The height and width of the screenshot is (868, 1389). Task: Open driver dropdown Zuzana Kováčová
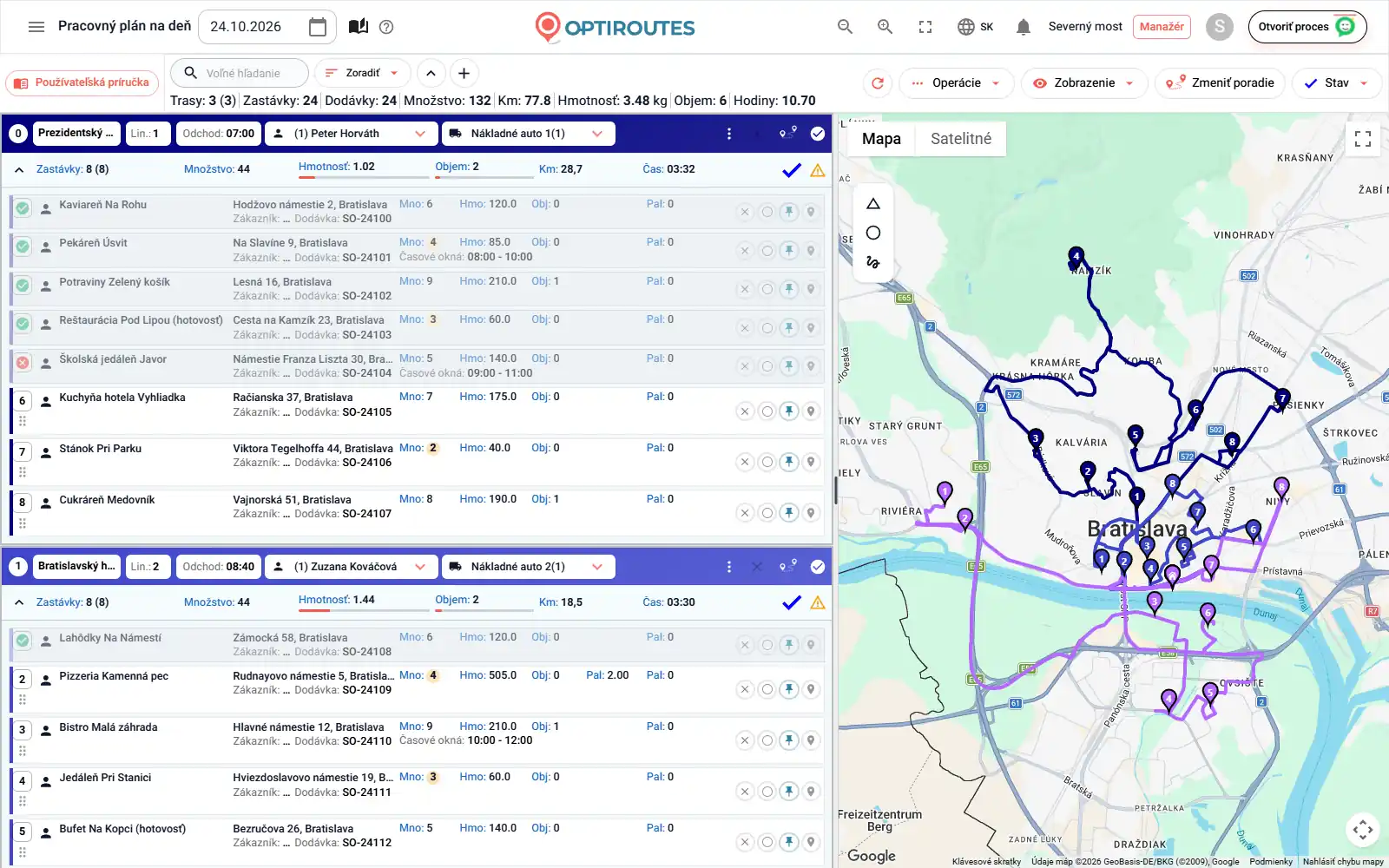(x=350, y=567)
